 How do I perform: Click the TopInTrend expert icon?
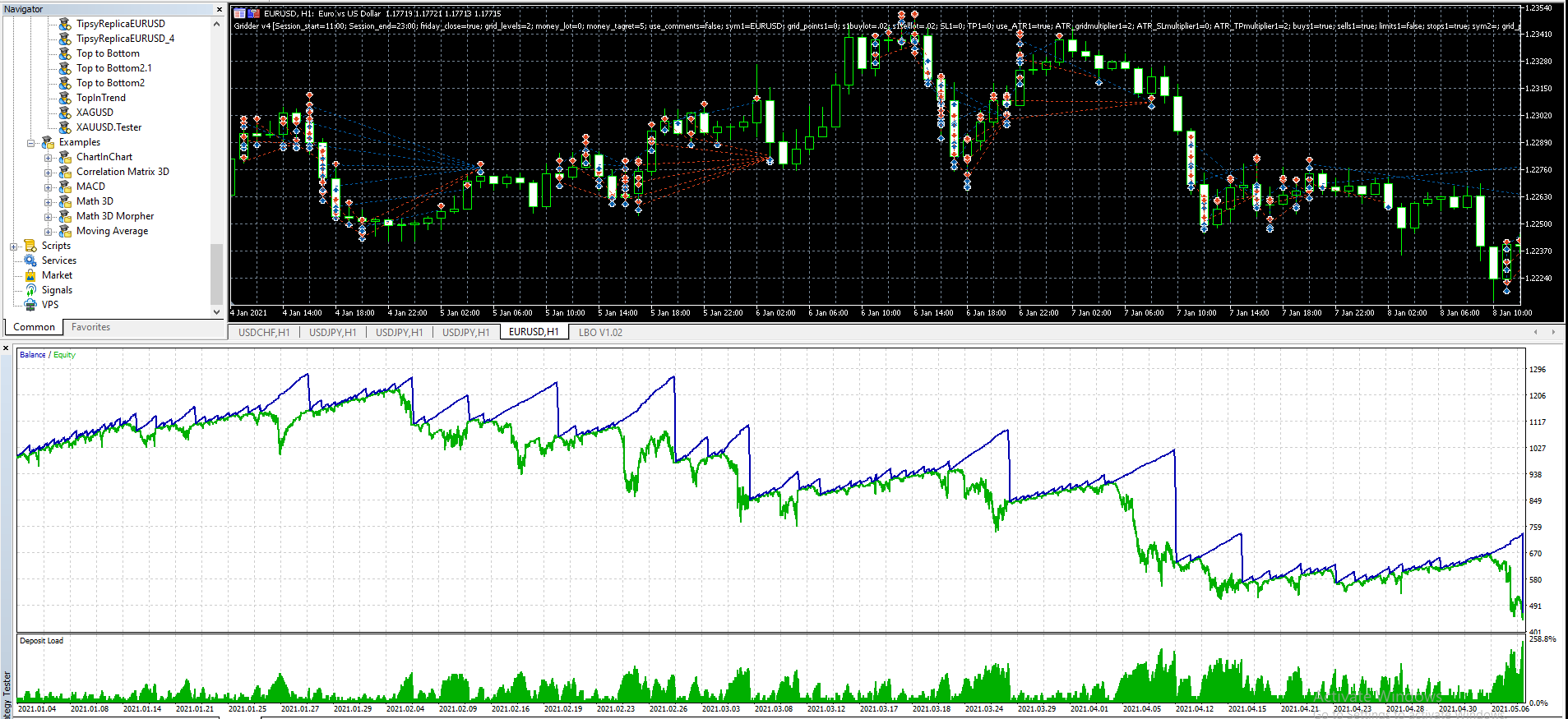click(65, 98)
